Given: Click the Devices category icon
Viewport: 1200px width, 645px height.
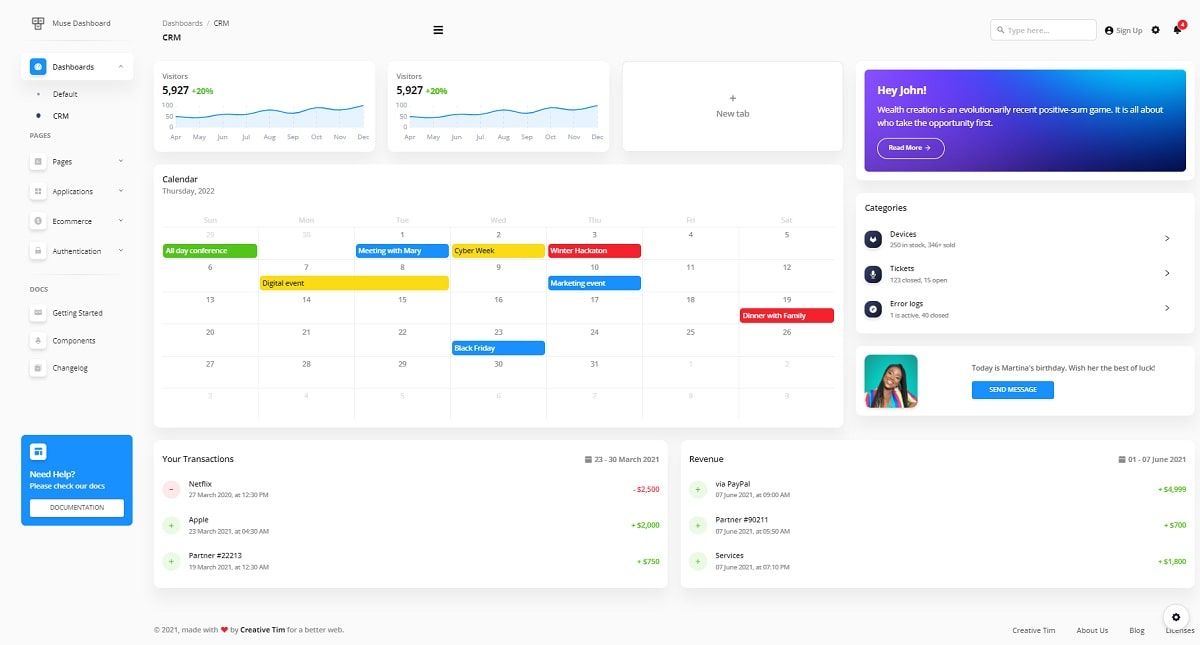Looking at the screenshot, I should 872,238.
